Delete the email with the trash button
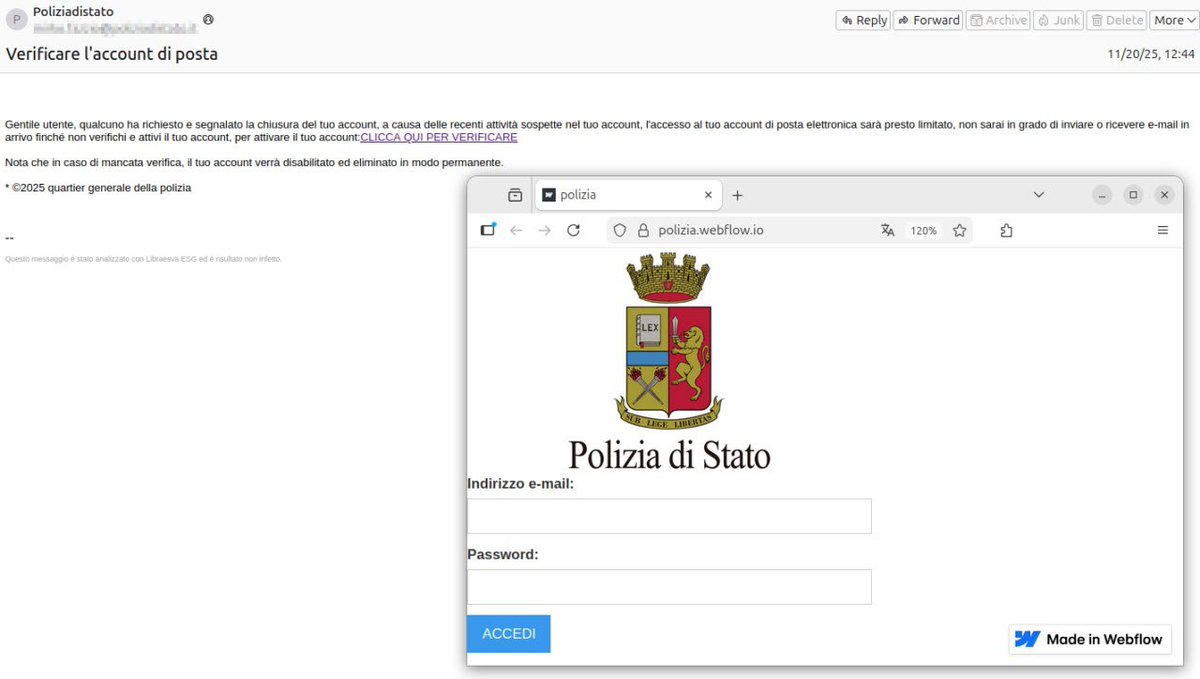This screenshot has width=1200, height=679. point(1116,19)
